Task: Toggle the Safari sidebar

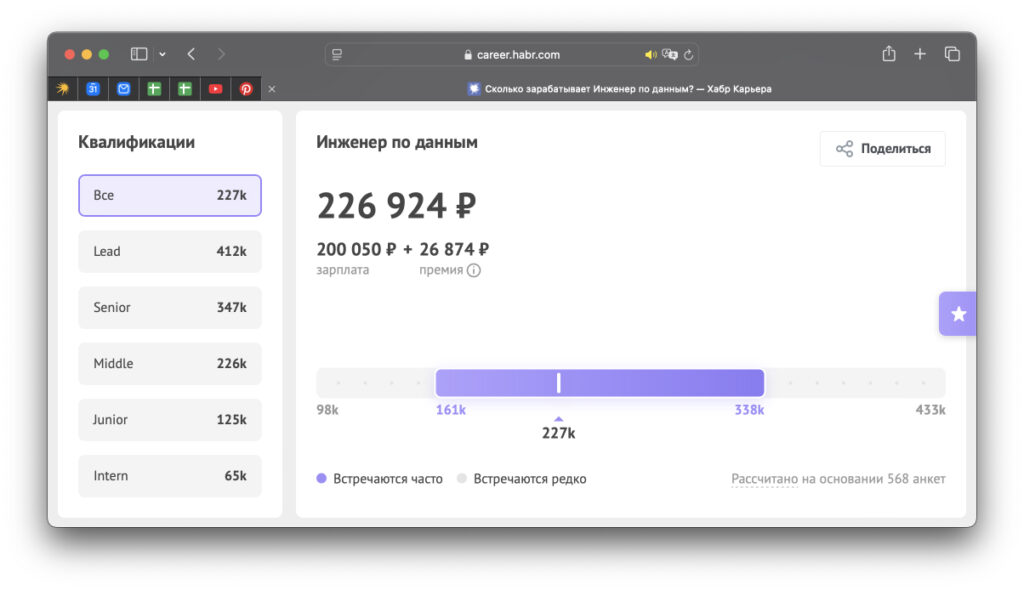Action: point(137,54)
